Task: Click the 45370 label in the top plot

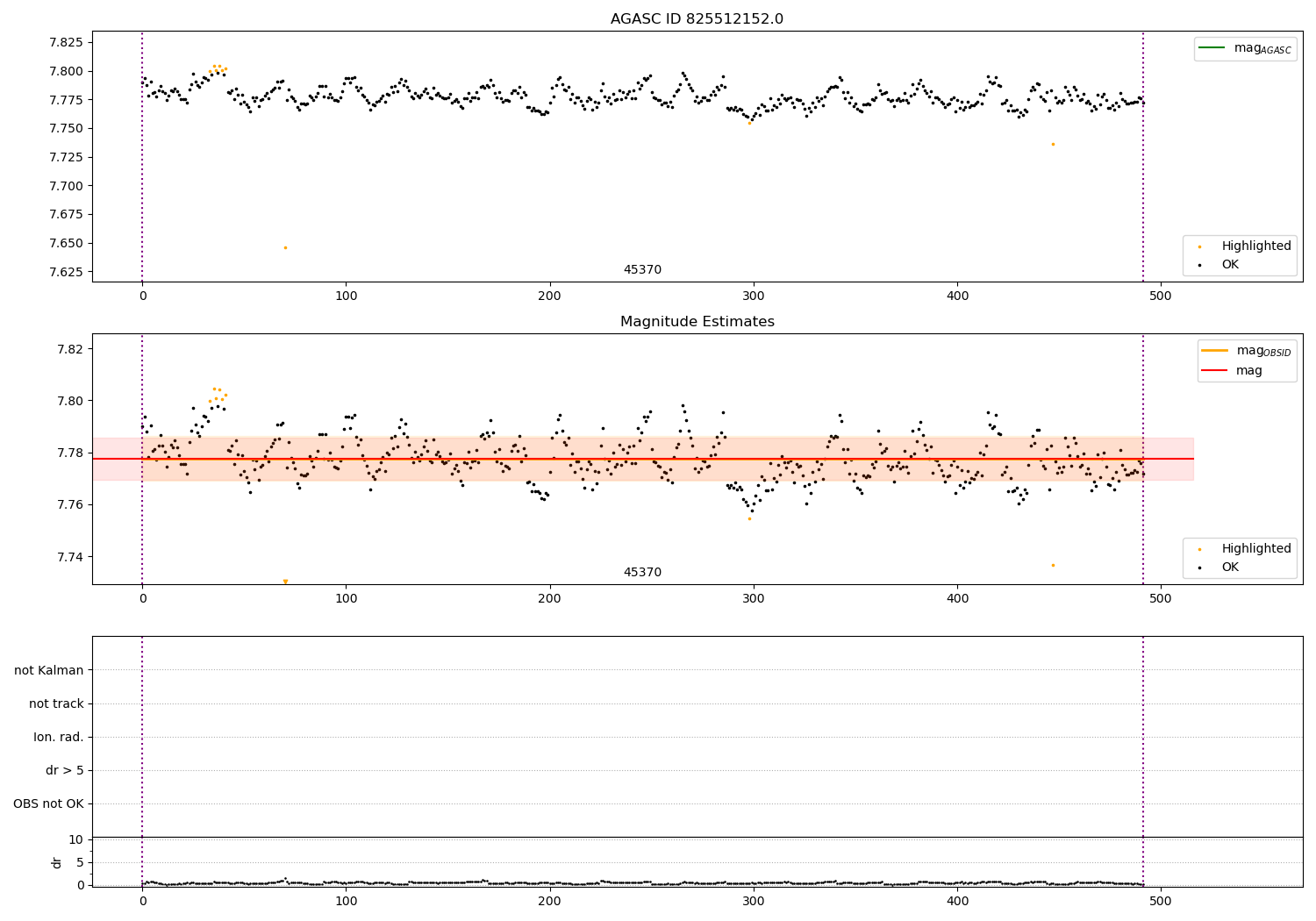Action: (642, 270)
